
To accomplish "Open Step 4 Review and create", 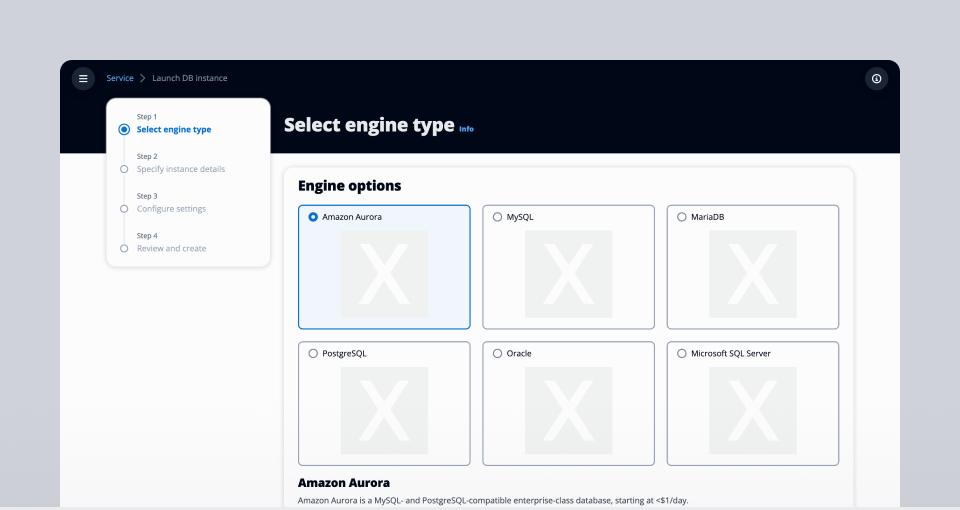I will (171, 248).
